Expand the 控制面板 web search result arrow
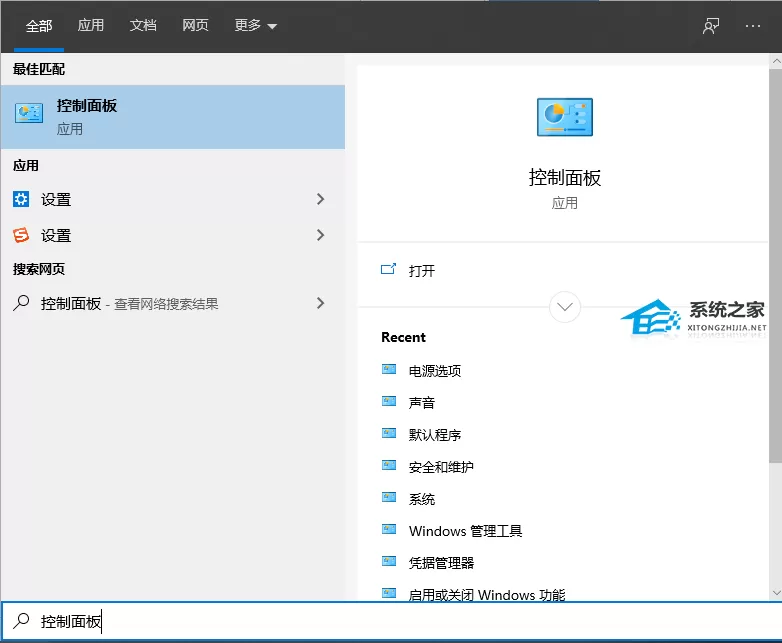 click(321, 303)
